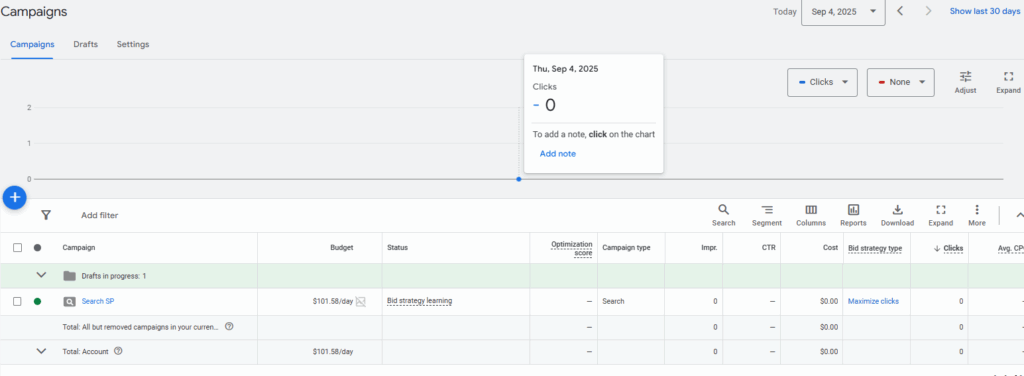Image resolution: width=1024 pixels, height=376 pixels.
Task: Open the Maximize clicks bid strategy link
Action: click(873, 301)
